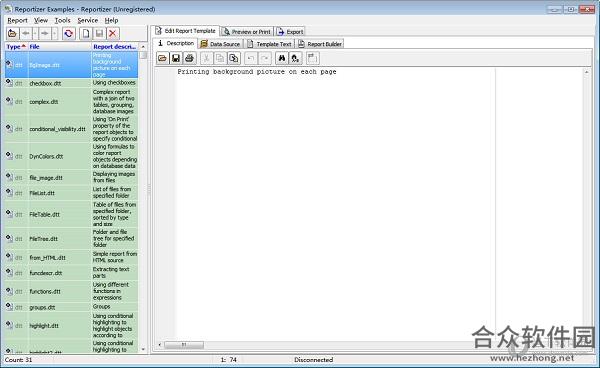Click the checkbox.dtt row icon
Viewport: 600px width, 368px height.
[9, 83]
